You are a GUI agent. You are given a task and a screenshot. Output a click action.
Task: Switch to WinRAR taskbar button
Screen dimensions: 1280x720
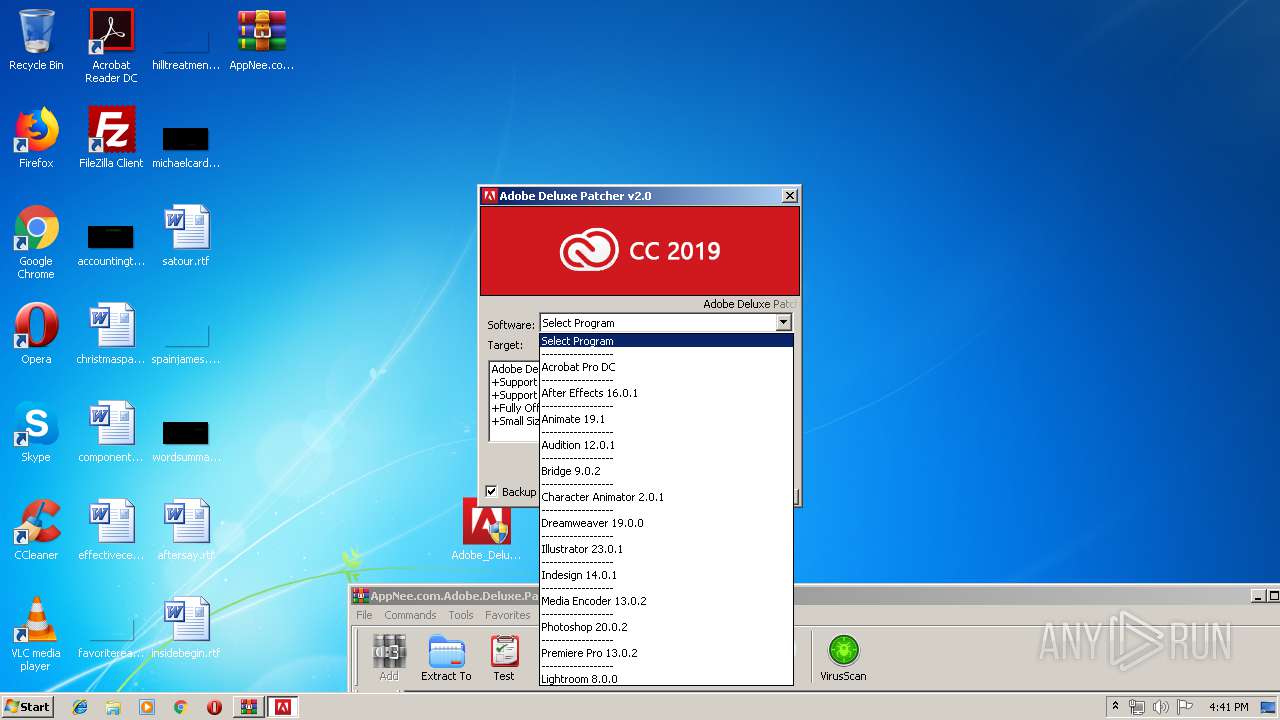(x=249, y=707)
